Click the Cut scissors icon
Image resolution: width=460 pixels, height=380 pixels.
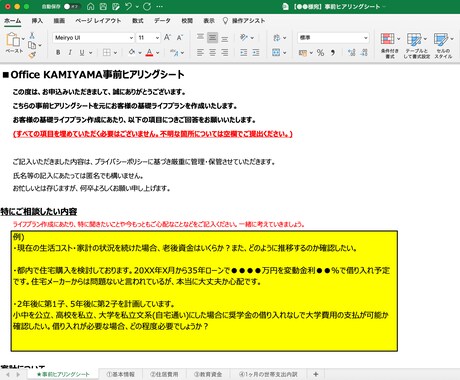(x=32, y=35)
